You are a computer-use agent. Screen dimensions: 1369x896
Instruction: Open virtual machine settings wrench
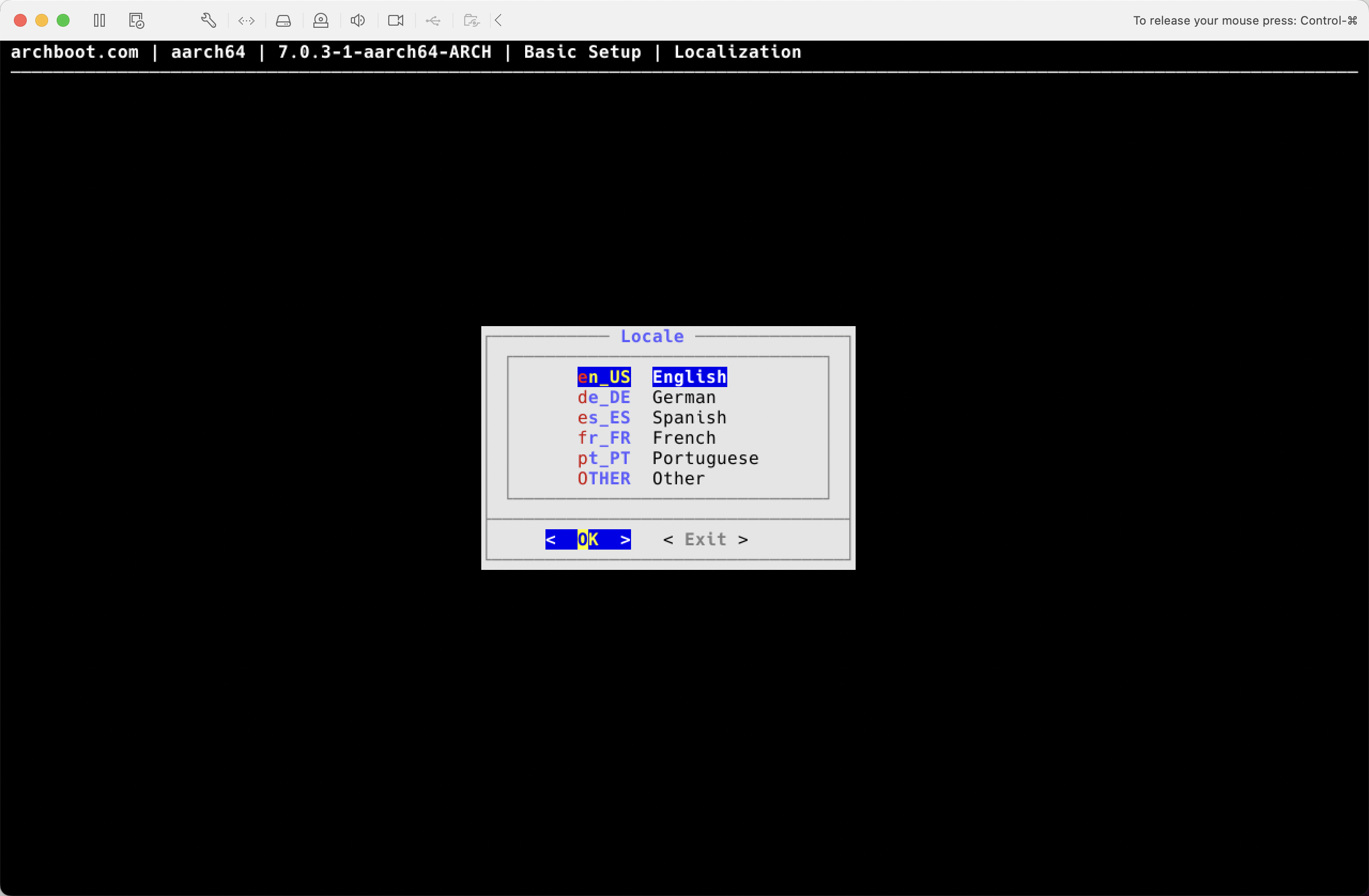point(208,21)
